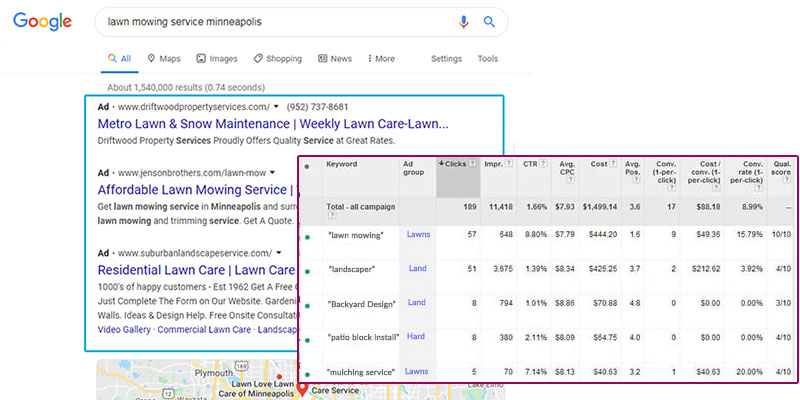Open the Video Gallery sitelink
The width and height of the screenshot is (800, 400).
point(124,330)
